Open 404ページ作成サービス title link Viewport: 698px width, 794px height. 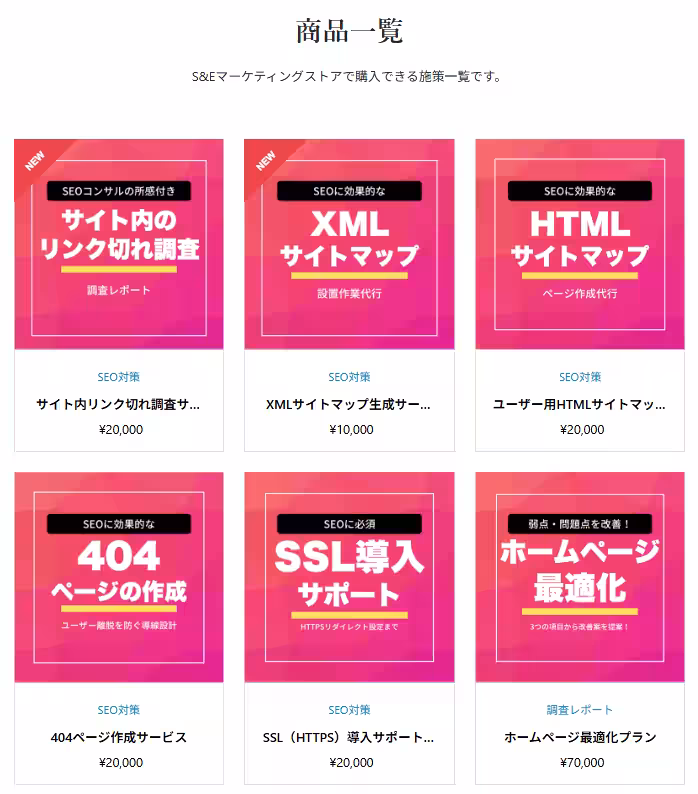click(119, 737)
